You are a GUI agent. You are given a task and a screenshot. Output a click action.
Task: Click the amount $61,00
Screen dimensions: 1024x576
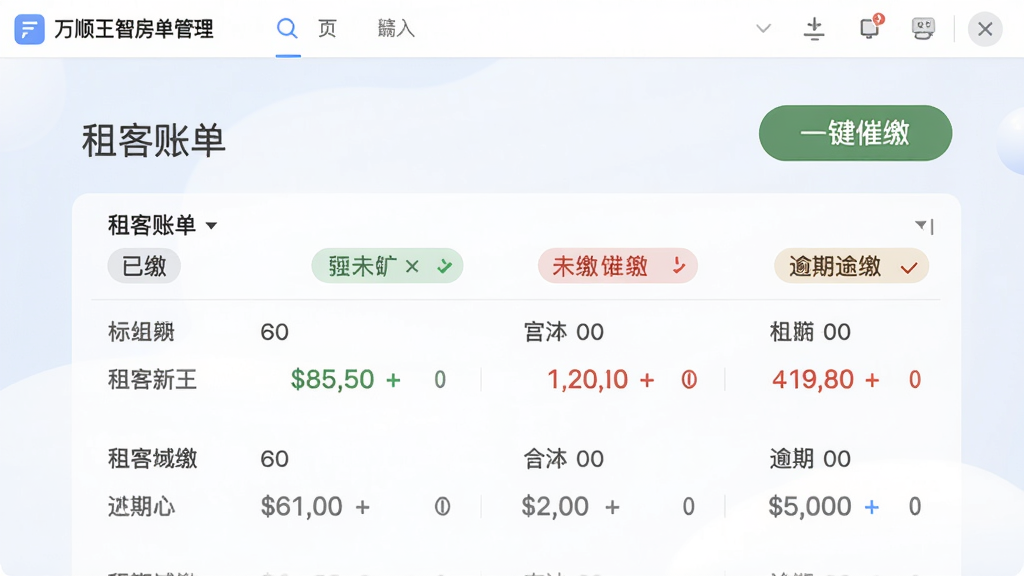[x=302, y=506]
